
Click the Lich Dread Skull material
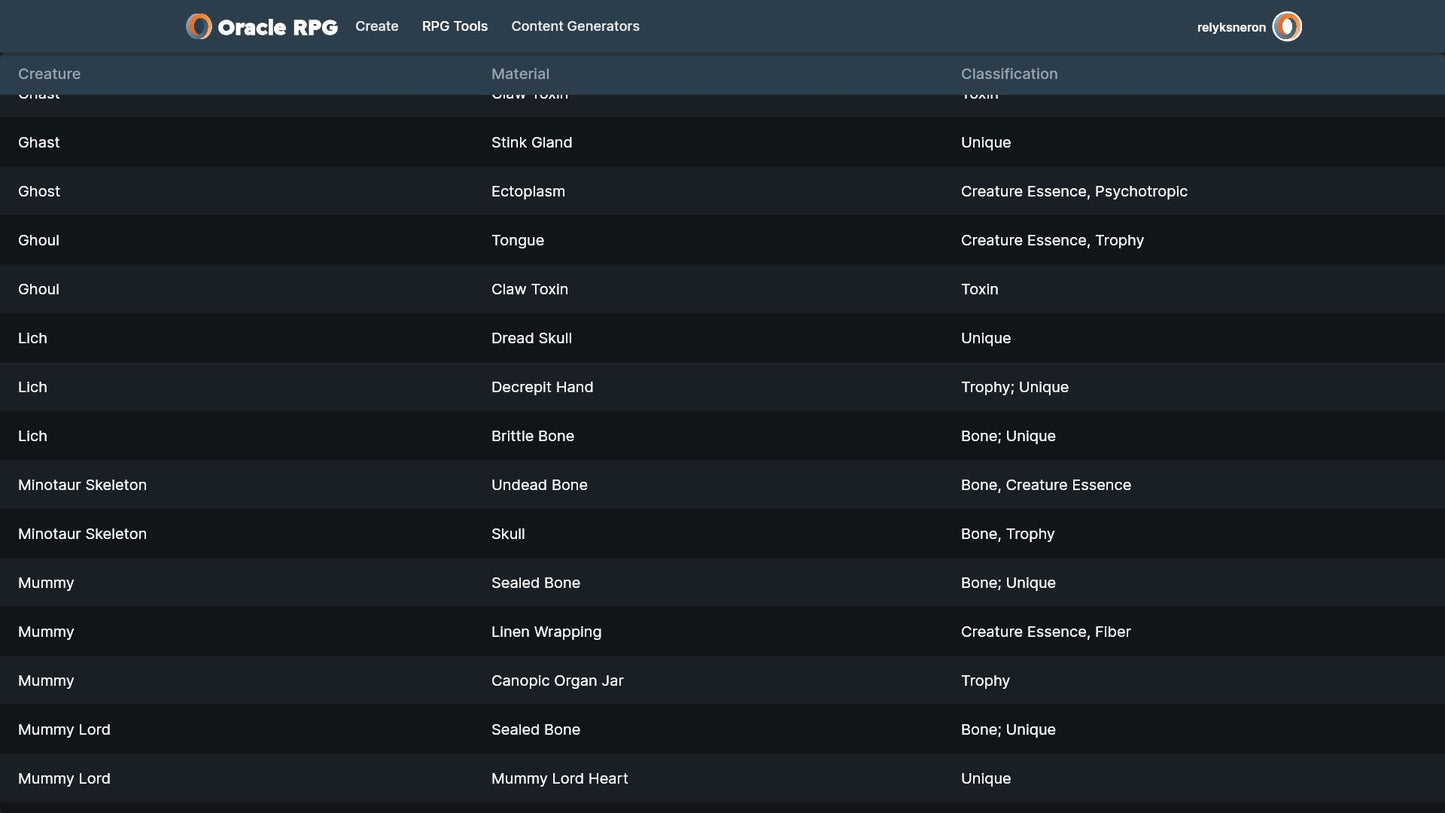pyautogui.click(x=531, y=339)
